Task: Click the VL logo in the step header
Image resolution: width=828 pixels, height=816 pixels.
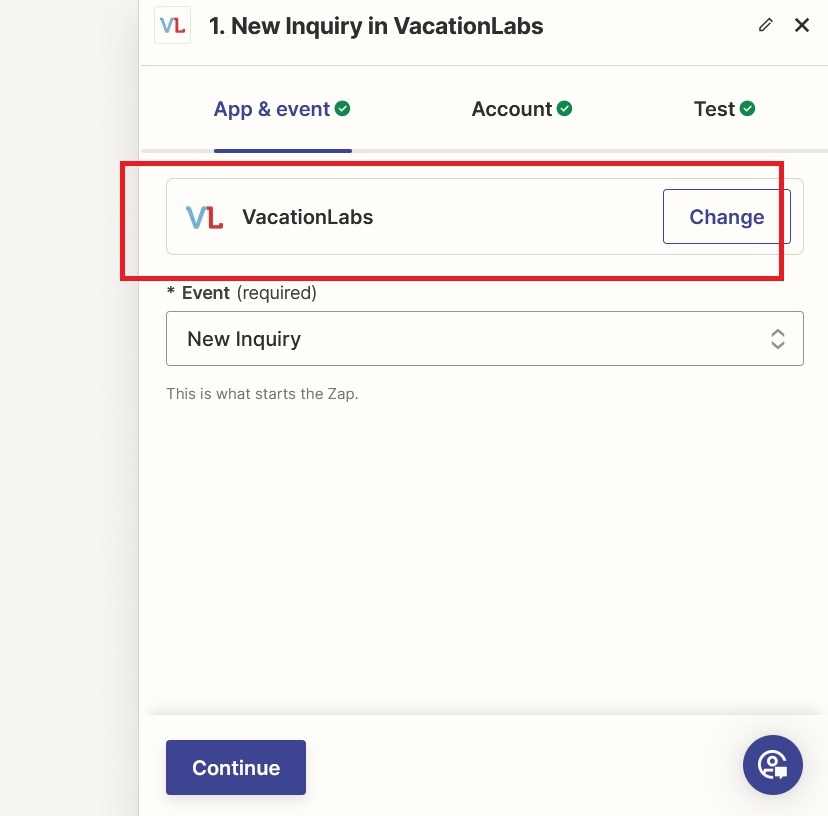Action: click(x=172, y=25)
